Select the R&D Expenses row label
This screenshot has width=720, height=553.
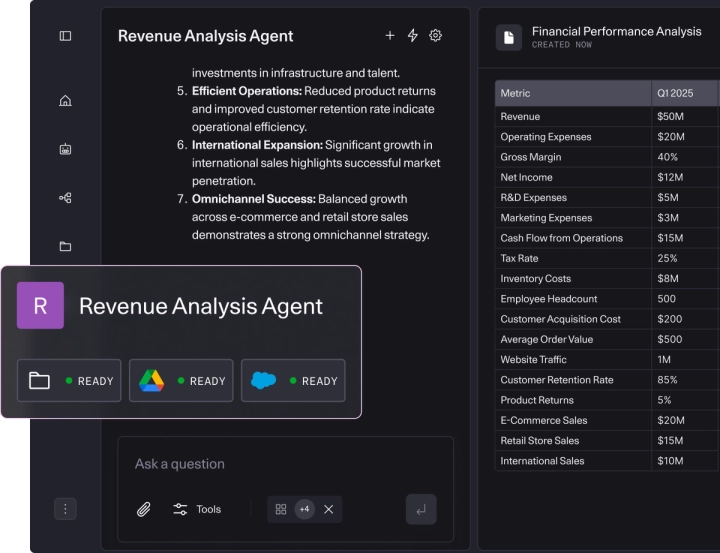click(534, 198)
